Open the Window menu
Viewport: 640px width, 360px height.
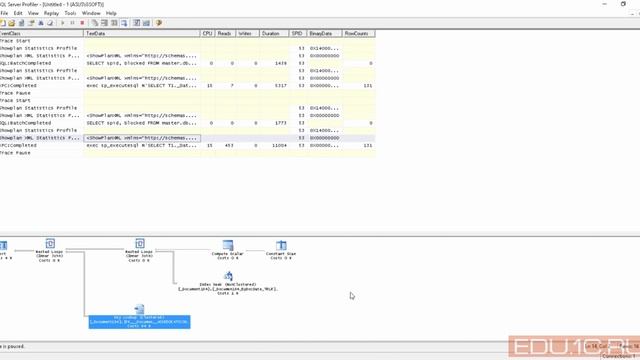pos(91,13)
